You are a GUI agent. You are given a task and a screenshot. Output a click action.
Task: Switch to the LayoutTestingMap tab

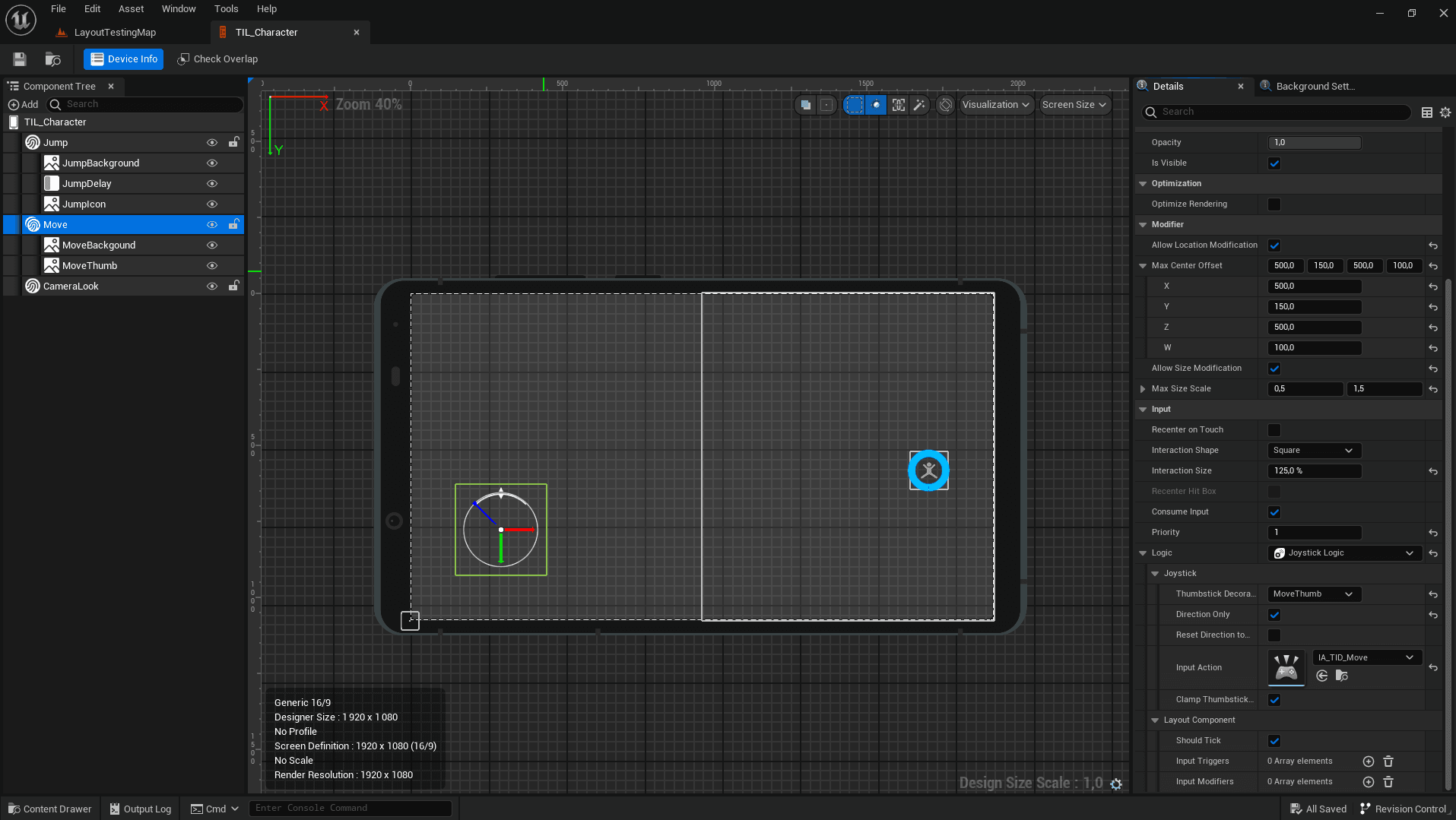pyautogui.click(x=114, y=33)
